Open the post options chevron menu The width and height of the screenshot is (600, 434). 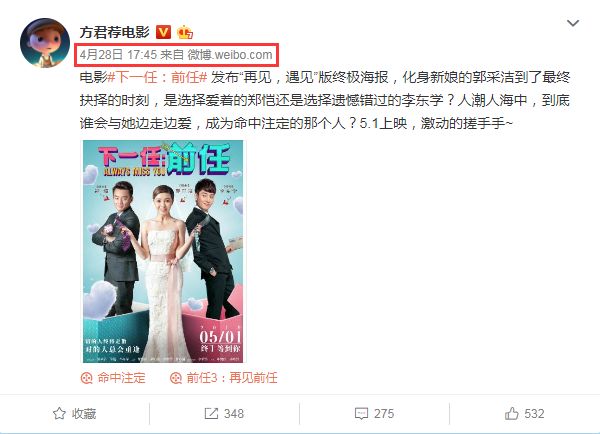tap(572, 23)
